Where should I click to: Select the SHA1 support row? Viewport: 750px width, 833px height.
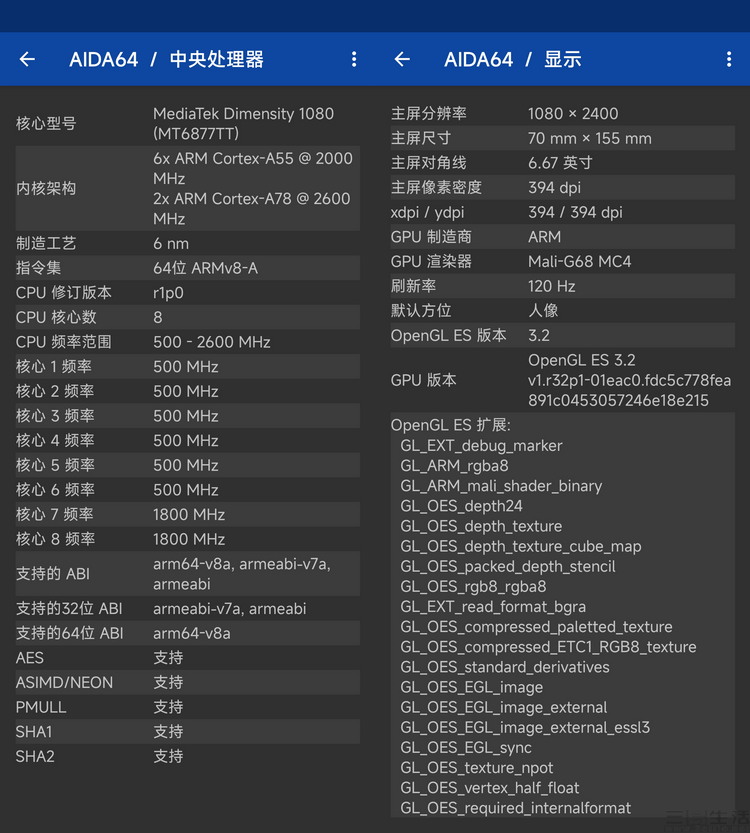click(x=188, y=732)
